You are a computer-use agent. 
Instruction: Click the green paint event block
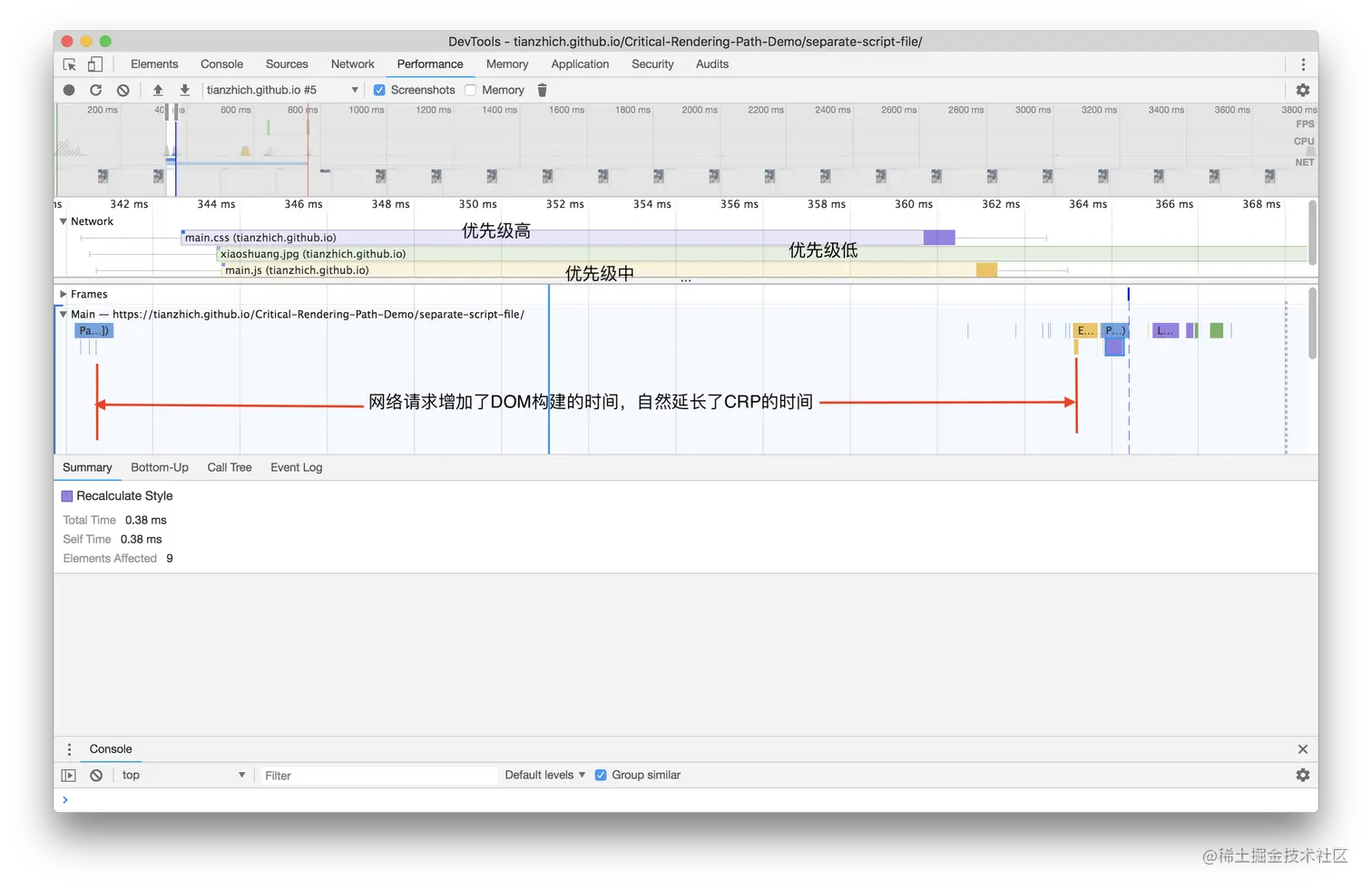[x=1216, y=330]
